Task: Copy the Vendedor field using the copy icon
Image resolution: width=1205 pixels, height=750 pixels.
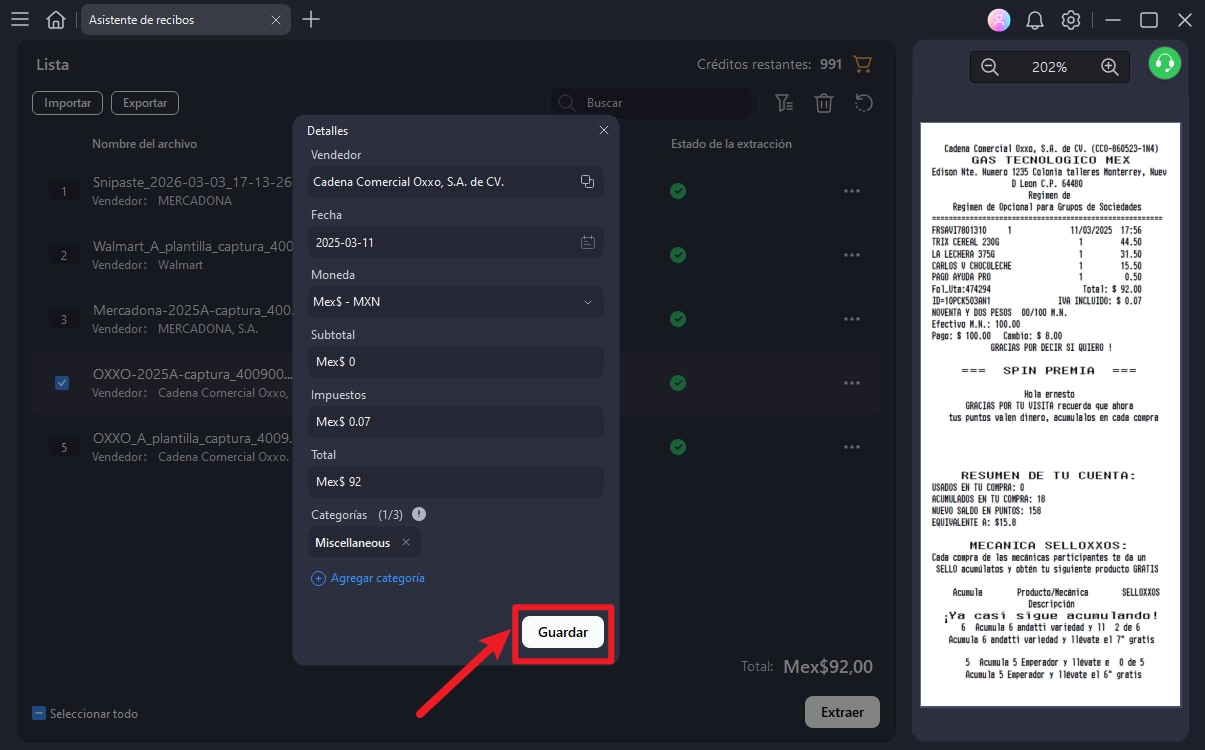Action: tap(588, 182)
